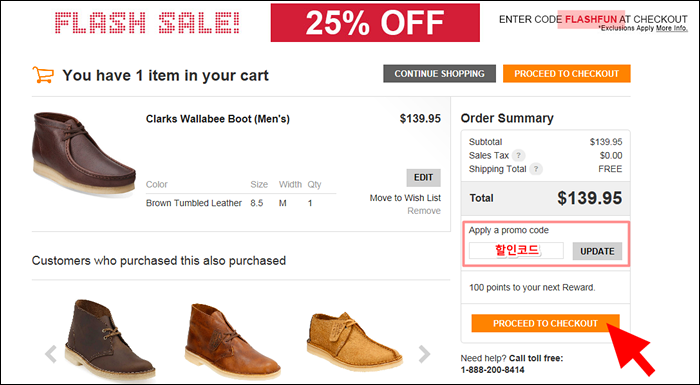Click the Continue Shopping button
This screenshot has height=385, width=700.
pos(439,74)
